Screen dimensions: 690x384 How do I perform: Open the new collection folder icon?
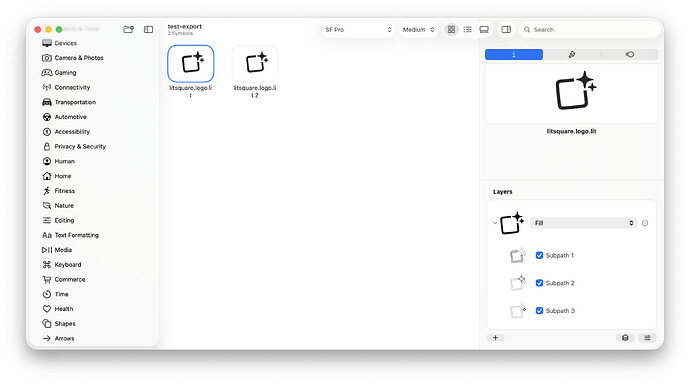click(x=128, y=29)
